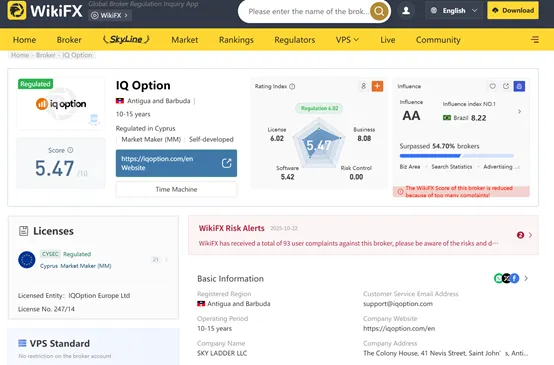Image resolution: width=554 pixels, height=365 pixels.
Task: Click the Search Statistics tab
Action: click(452, 167)
